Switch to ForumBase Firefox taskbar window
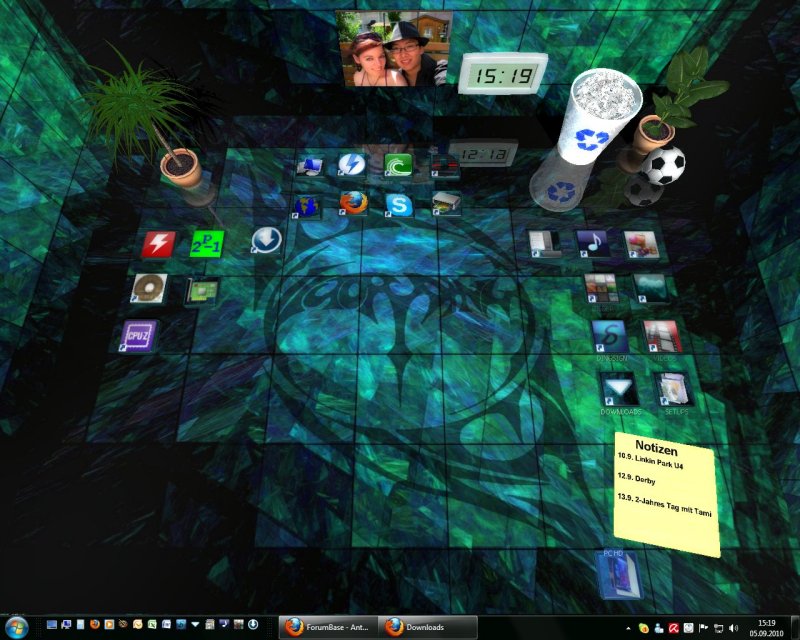Viewport: 800px width, 640px height. click(328, 627)
